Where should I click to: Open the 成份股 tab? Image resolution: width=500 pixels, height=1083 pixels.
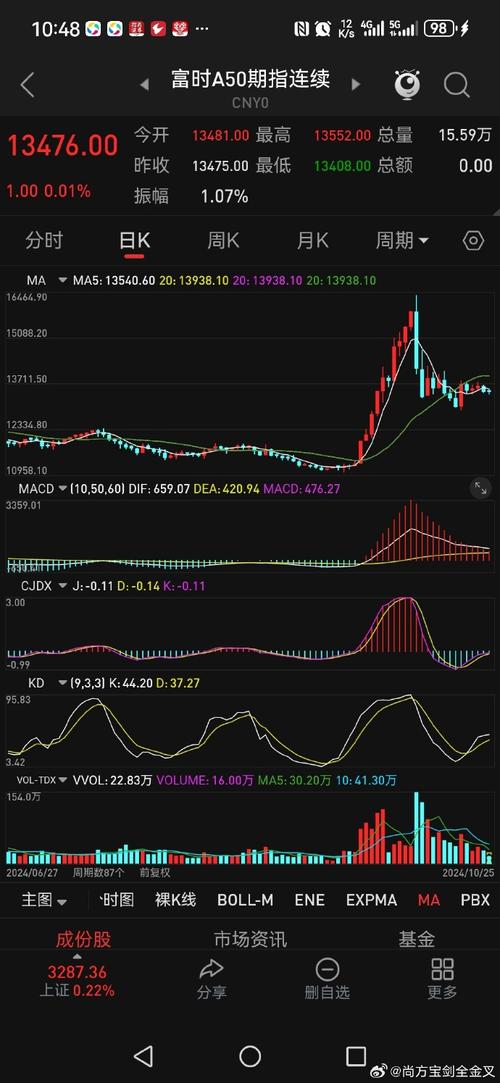(x=83, y=939)
